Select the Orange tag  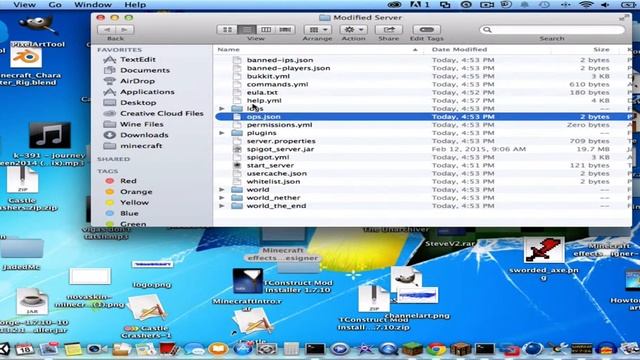point(136,192)
